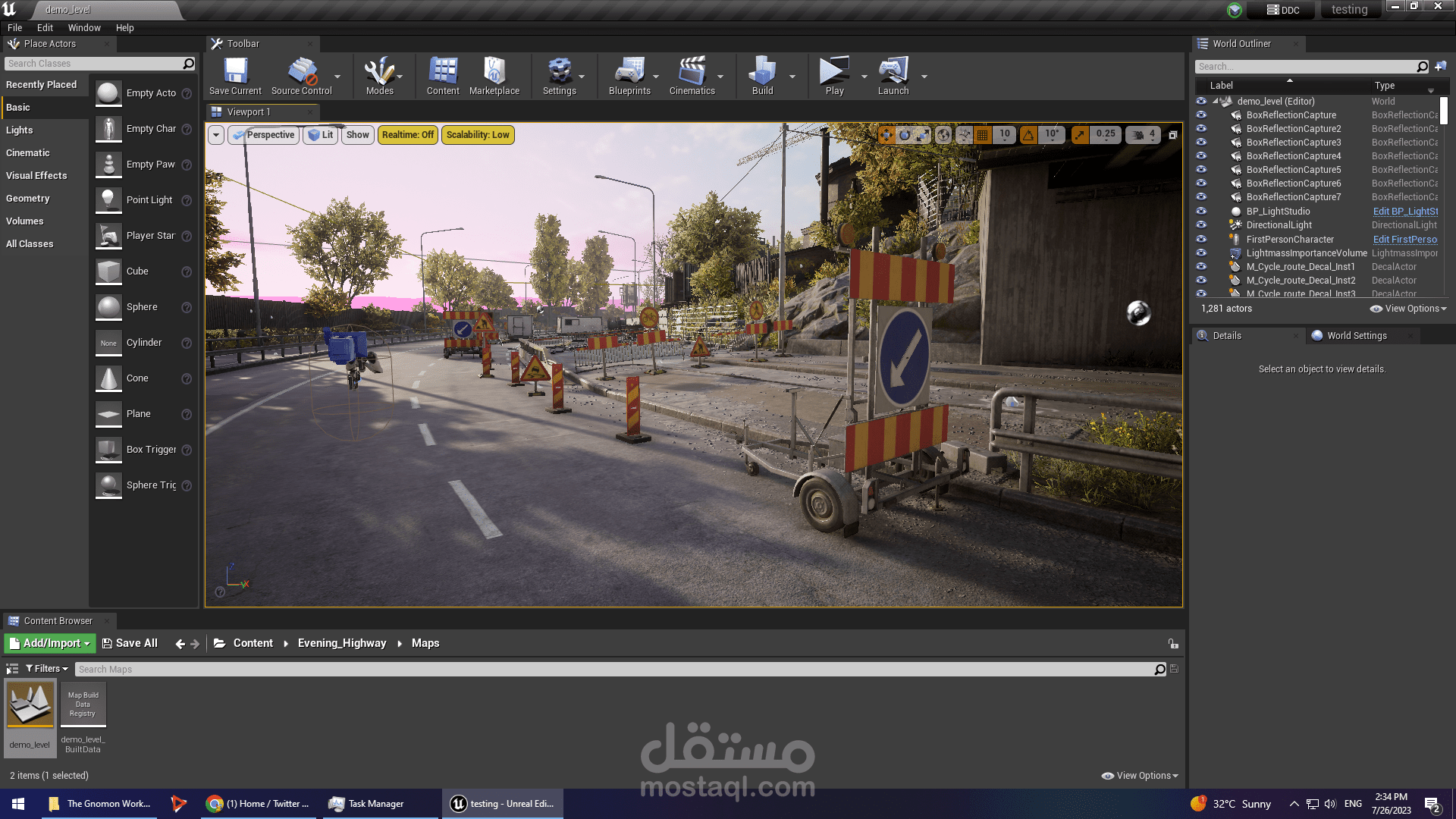Click the World Outliner vertical scrollbar

1443,111
